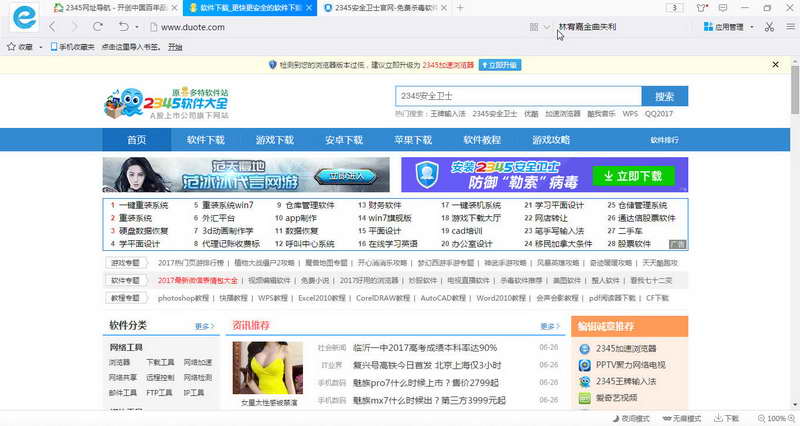Click the search field with 2345安全卫士
Image resolution: width=800 pixels, height=426 pixels.
click(x=518, y=96)
